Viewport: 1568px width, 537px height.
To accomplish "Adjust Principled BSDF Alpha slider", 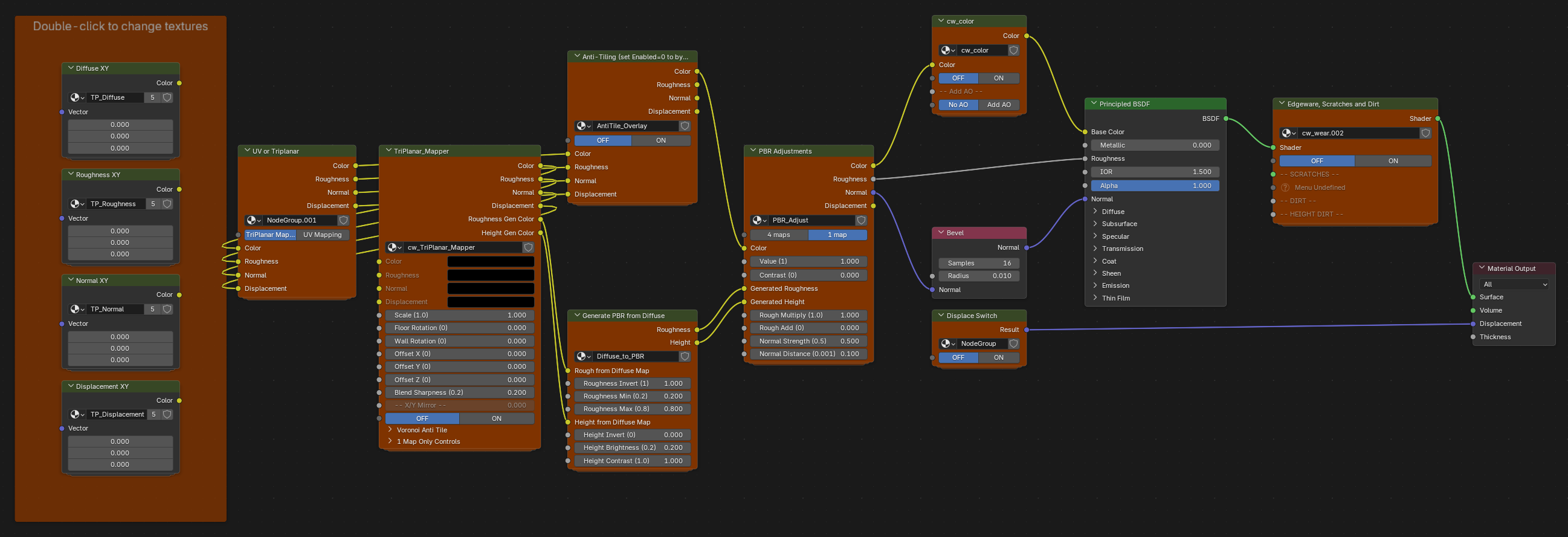I will tap(1155, 186).
